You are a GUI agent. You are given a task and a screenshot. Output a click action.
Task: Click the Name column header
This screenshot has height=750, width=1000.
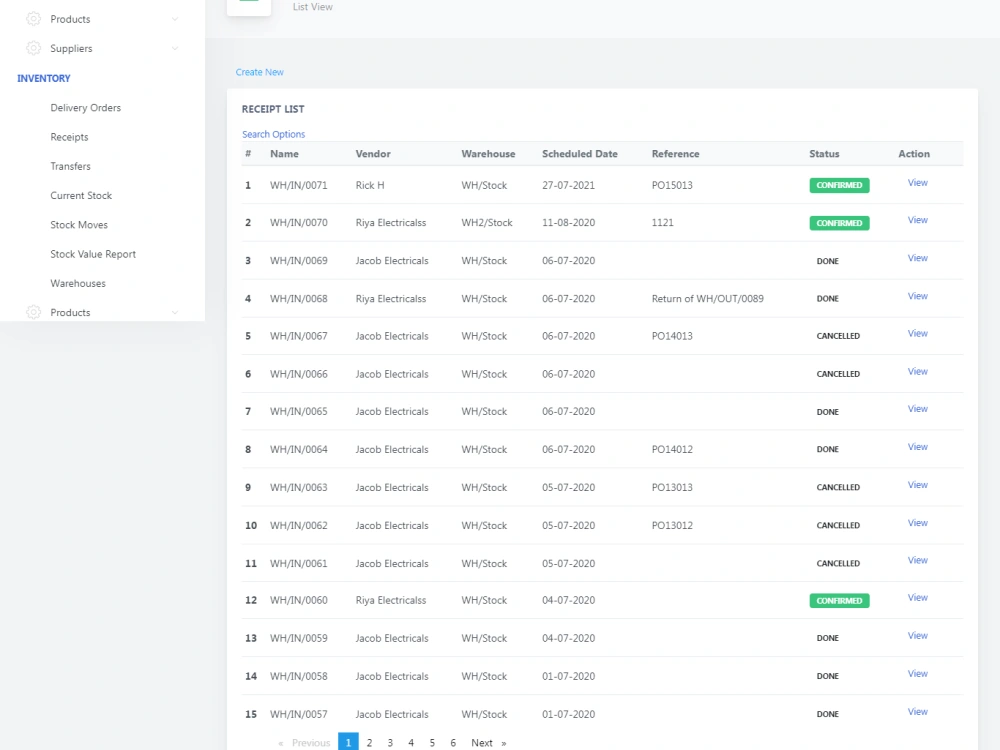click(284, 154)
